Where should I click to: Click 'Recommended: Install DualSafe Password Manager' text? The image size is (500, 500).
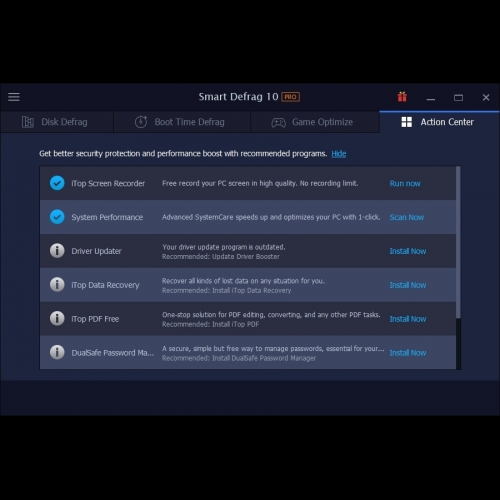click(x=239, y=358)
